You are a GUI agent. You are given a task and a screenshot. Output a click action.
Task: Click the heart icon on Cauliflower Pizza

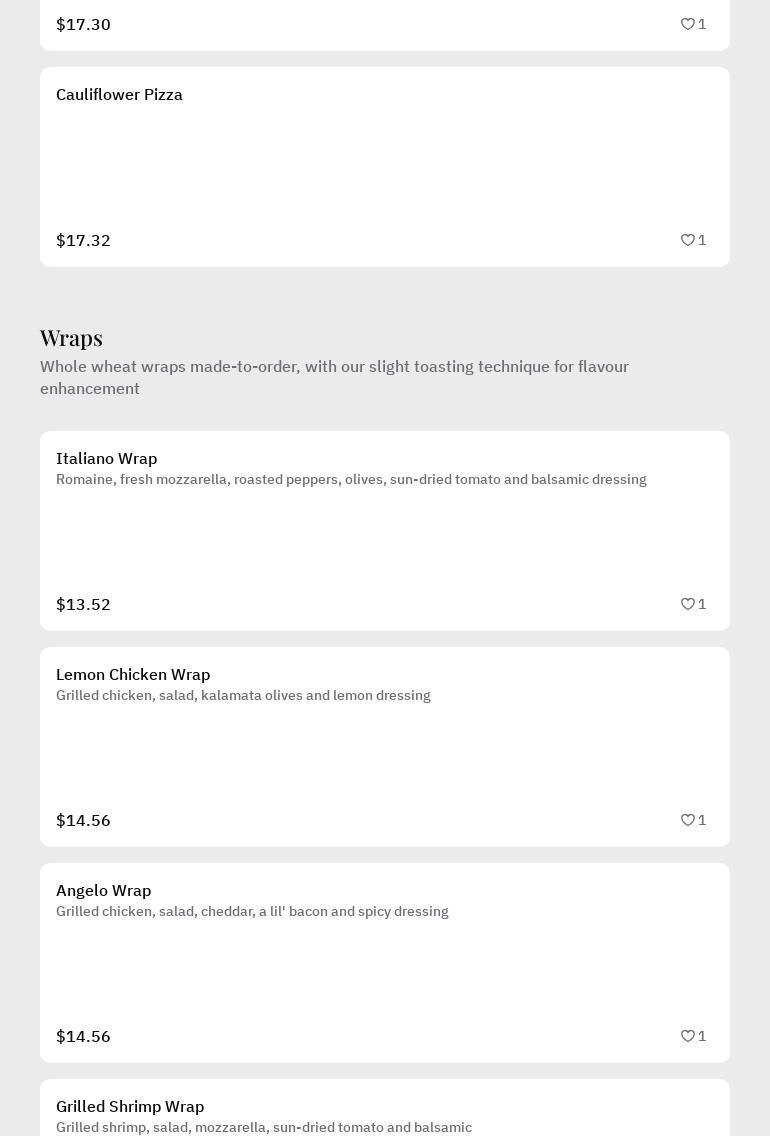(x=688, y=240)
